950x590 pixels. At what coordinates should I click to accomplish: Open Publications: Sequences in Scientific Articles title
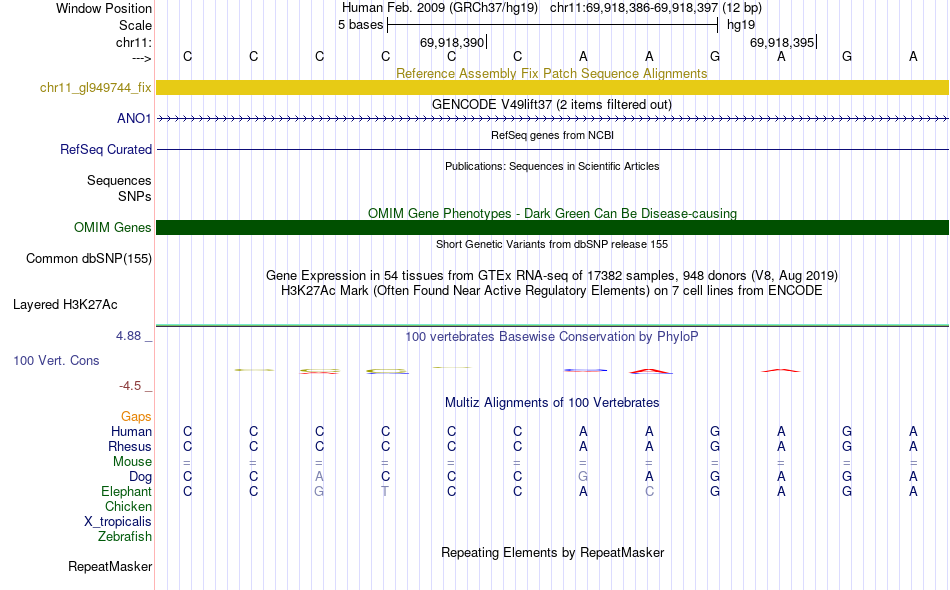(552, 166)
